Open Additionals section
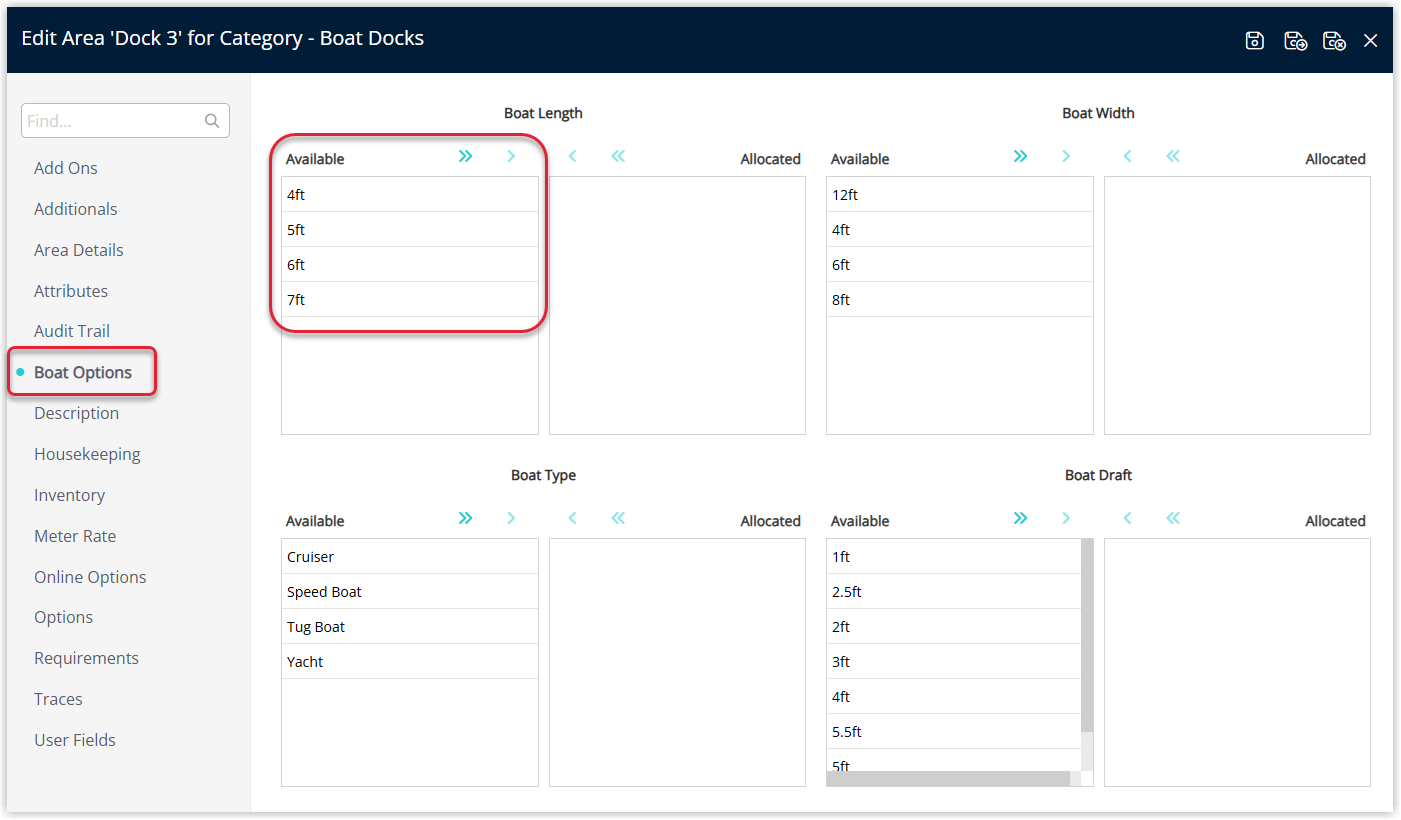Image resolution: width=1401 pixels, height=820 pixels. click(x=76, y=209)
